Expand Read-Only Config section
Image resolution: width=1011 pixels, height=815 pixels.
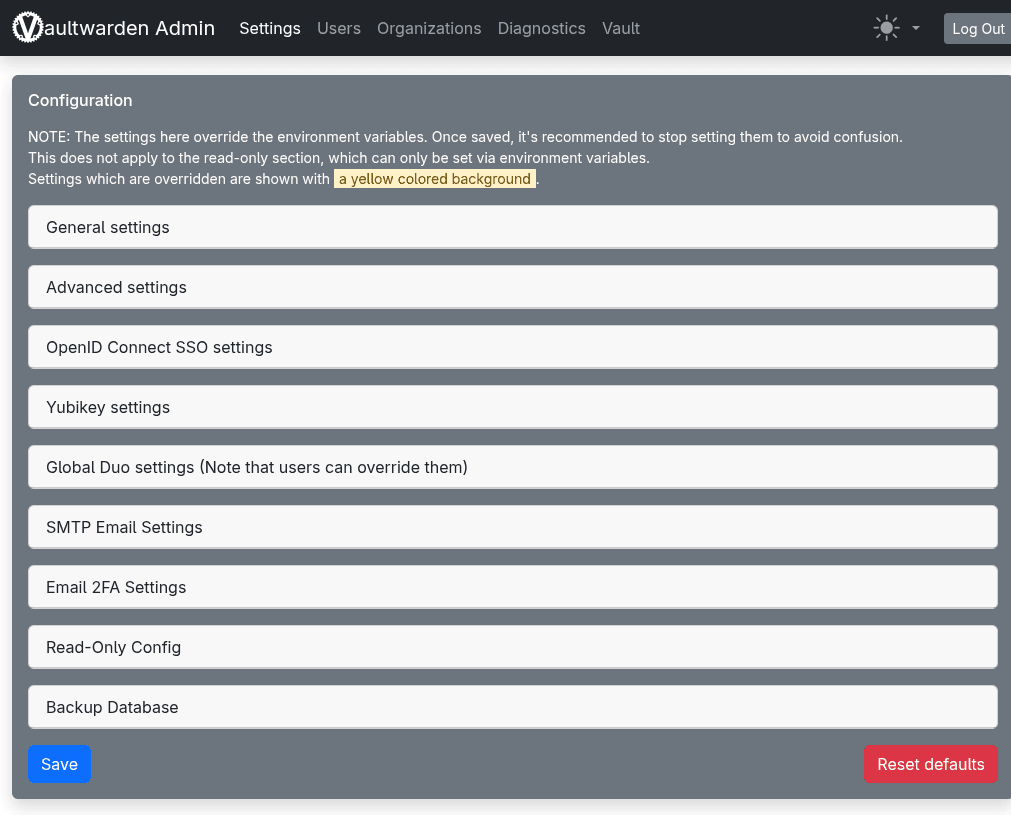pyautogui.click(x=513, y=647)
